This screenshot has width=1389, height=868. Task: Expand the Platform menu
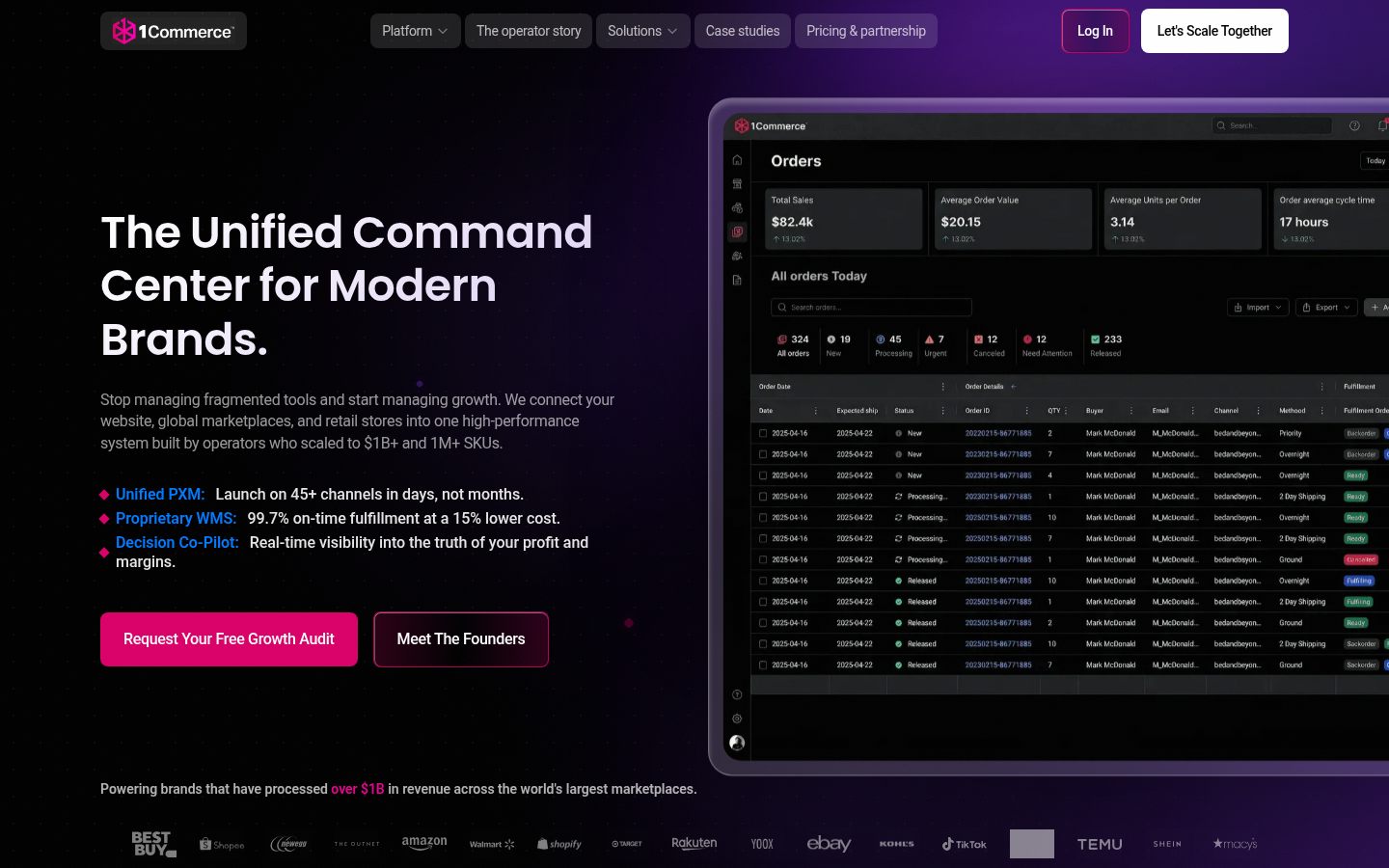point(415,31)
